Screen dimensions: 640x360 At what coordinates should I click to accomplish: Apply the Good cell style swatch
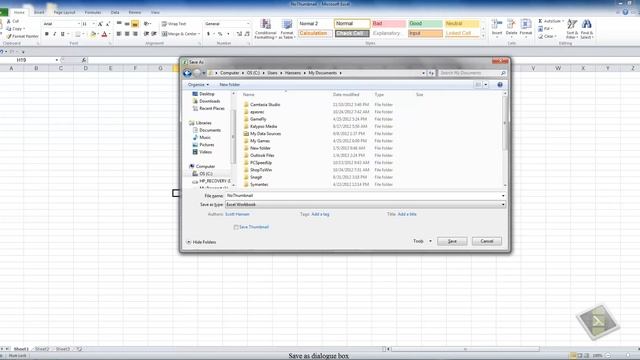[425, 24]
